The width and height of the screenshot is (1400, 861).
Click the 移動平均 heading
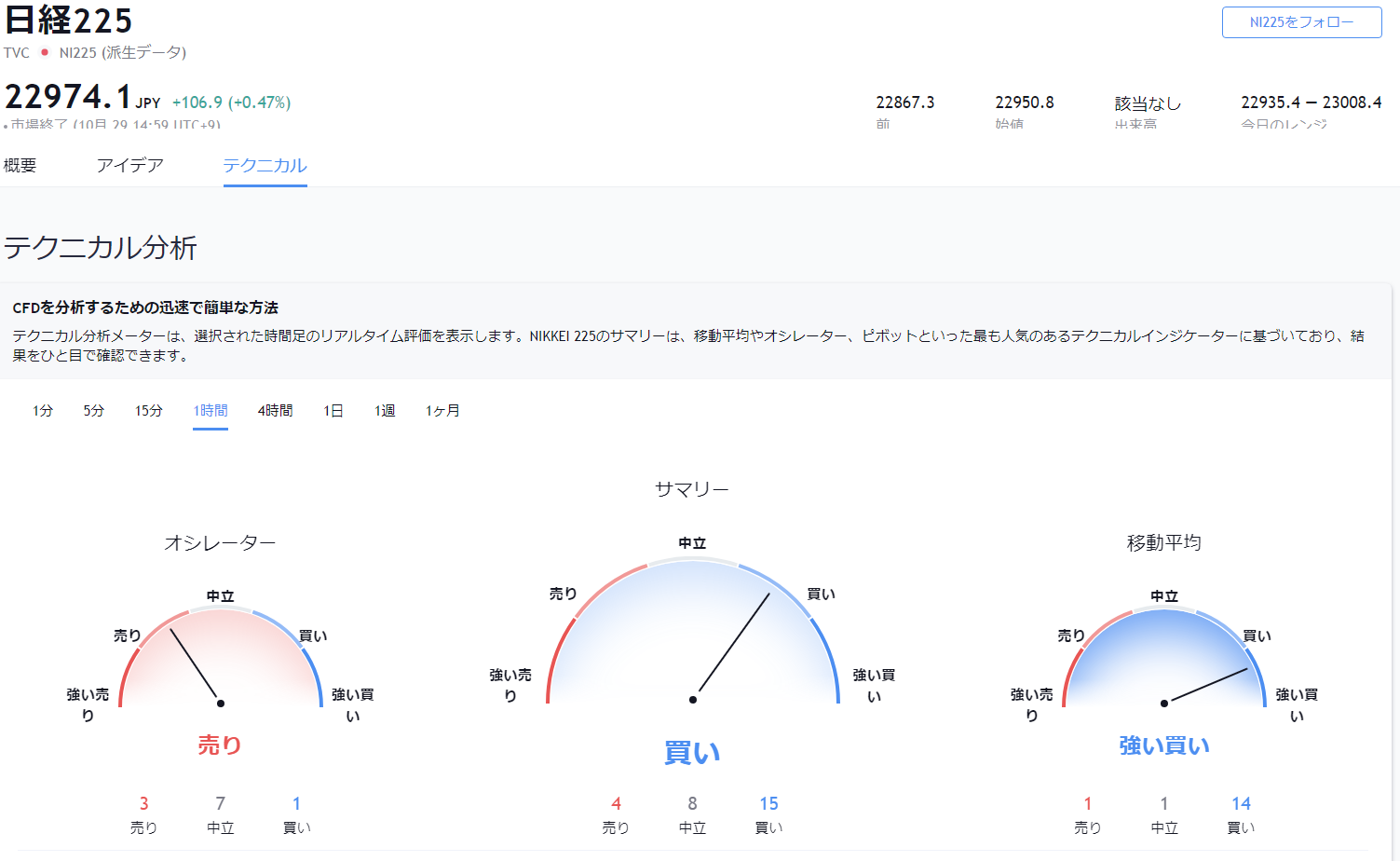coord(1164,542)
